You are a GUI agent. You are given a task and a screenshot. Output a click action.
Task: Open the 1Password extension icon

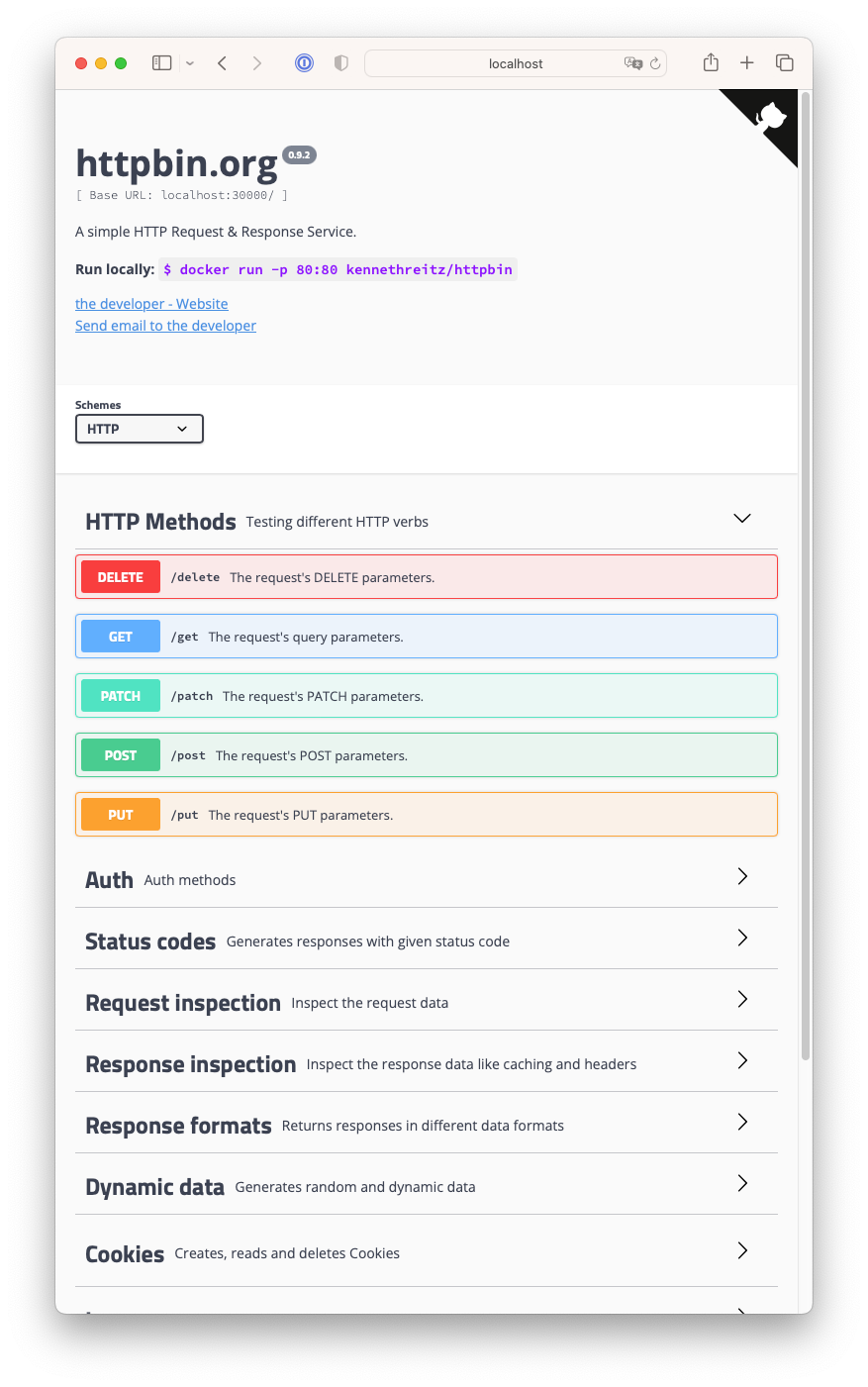[305, 63]
